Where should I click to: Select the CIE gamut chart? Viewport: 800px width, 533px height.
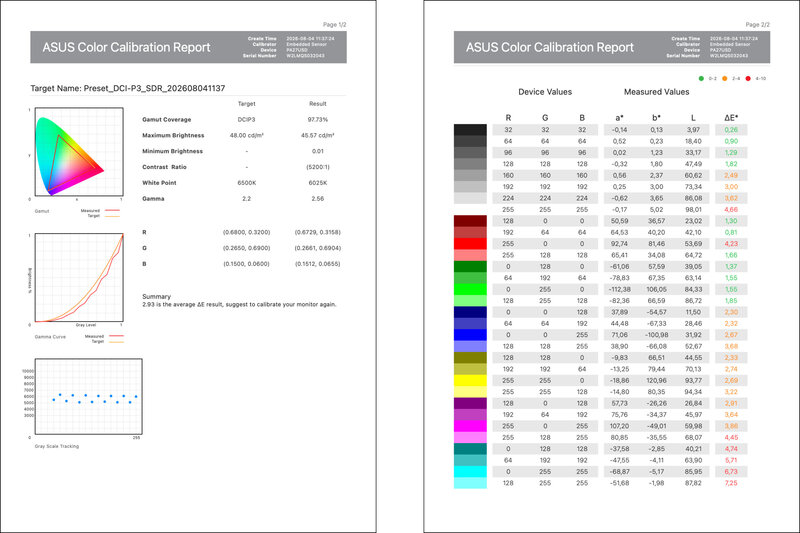[80, 151]
